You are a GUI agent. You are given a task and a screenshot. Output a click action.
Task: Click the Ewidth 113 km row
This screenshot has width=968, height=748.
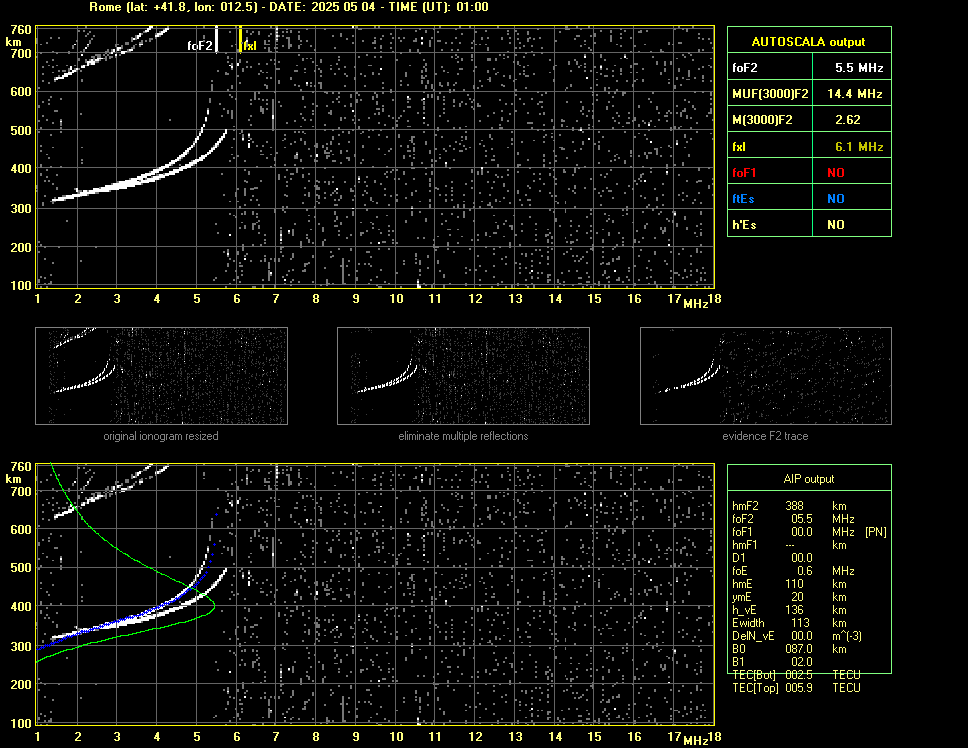(x=788, y=623)
